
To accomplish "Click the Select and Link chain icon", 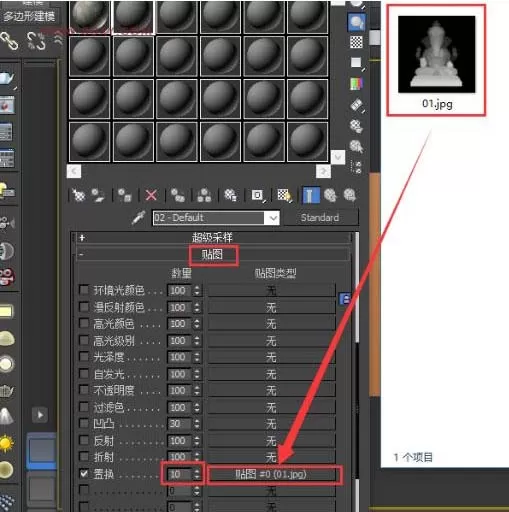I will (9, 41).
